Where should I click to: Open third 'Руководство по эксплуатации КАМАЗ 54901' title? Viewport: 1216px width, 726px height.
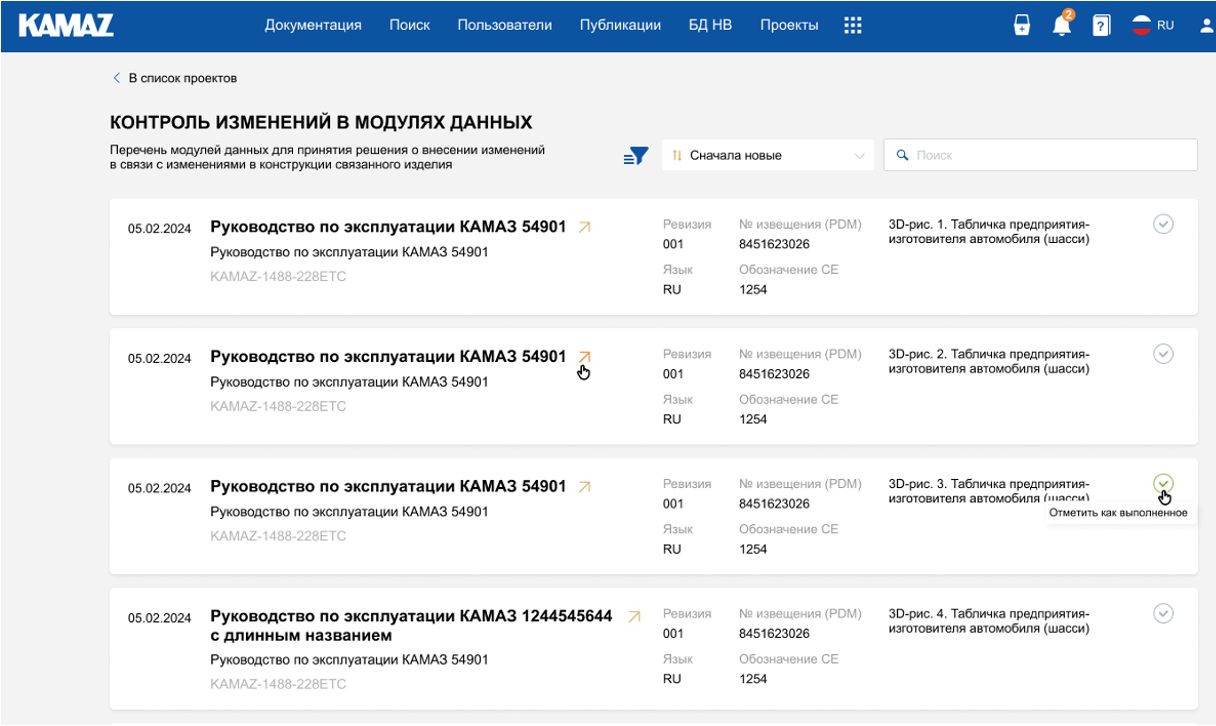click(x=388, y=487)
